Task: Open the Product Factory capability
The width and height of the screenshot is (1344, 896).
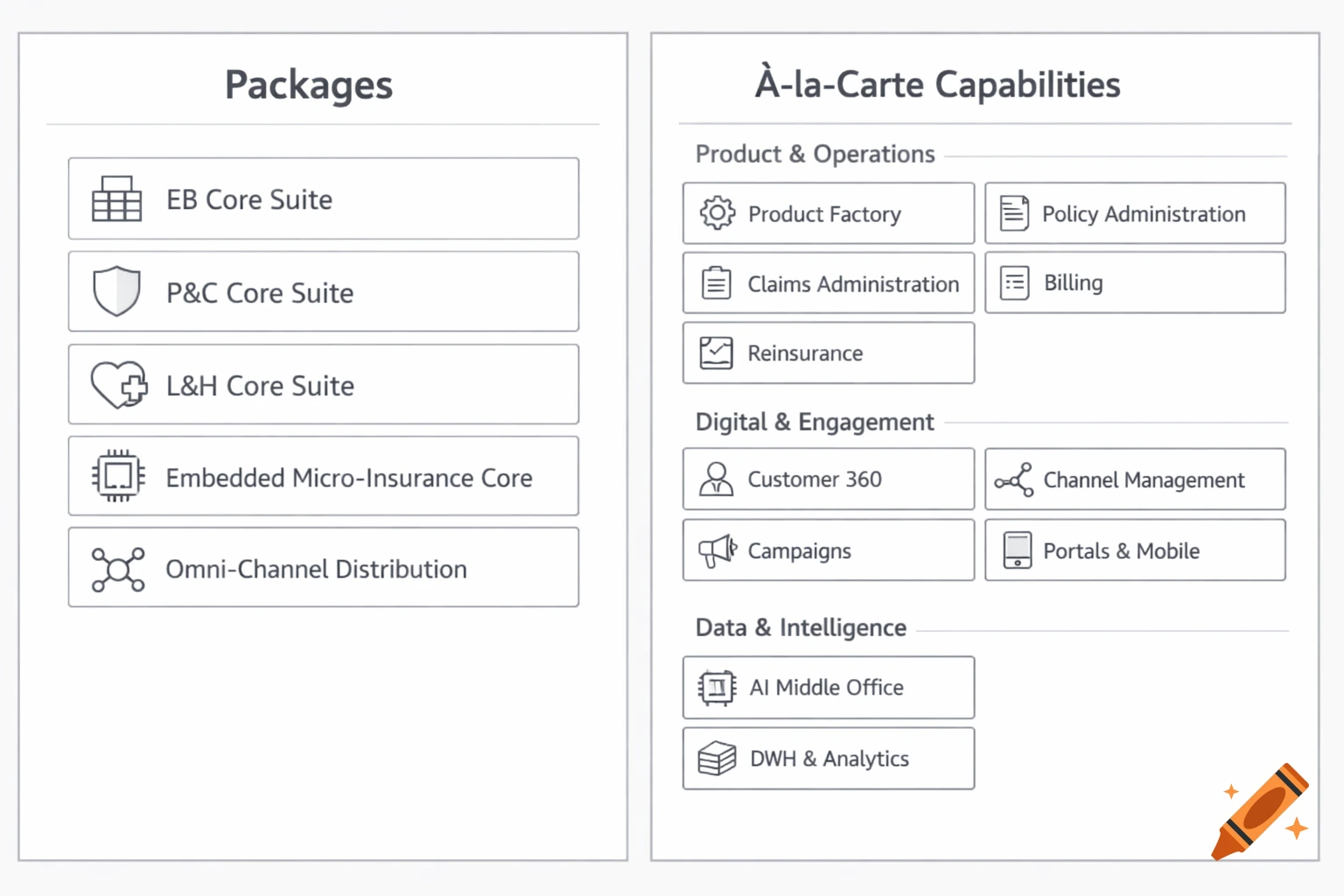Action: (x=829, y=213)
